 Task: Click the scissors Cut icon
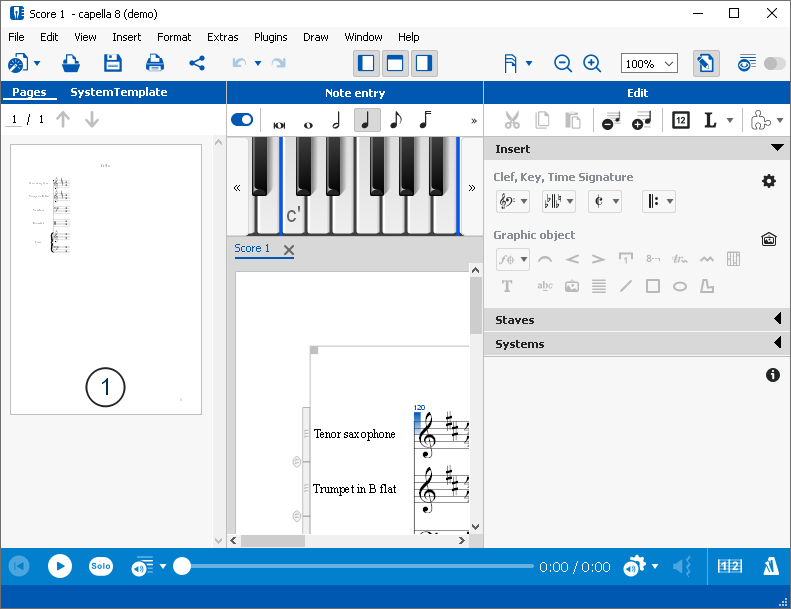click(x=512, y=120)
